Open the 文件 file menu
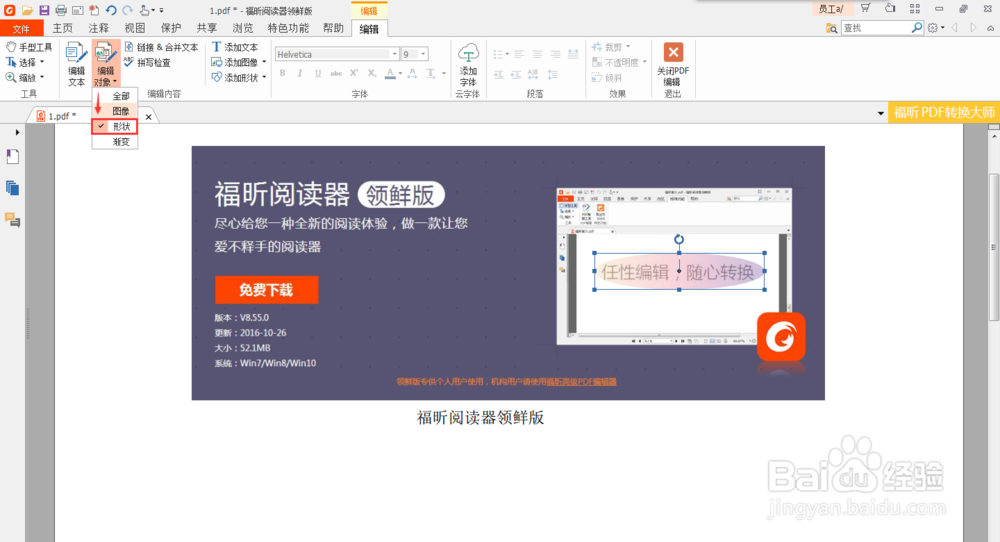The width and height of the screenshot is (1000, 542). tap(21, 29)
